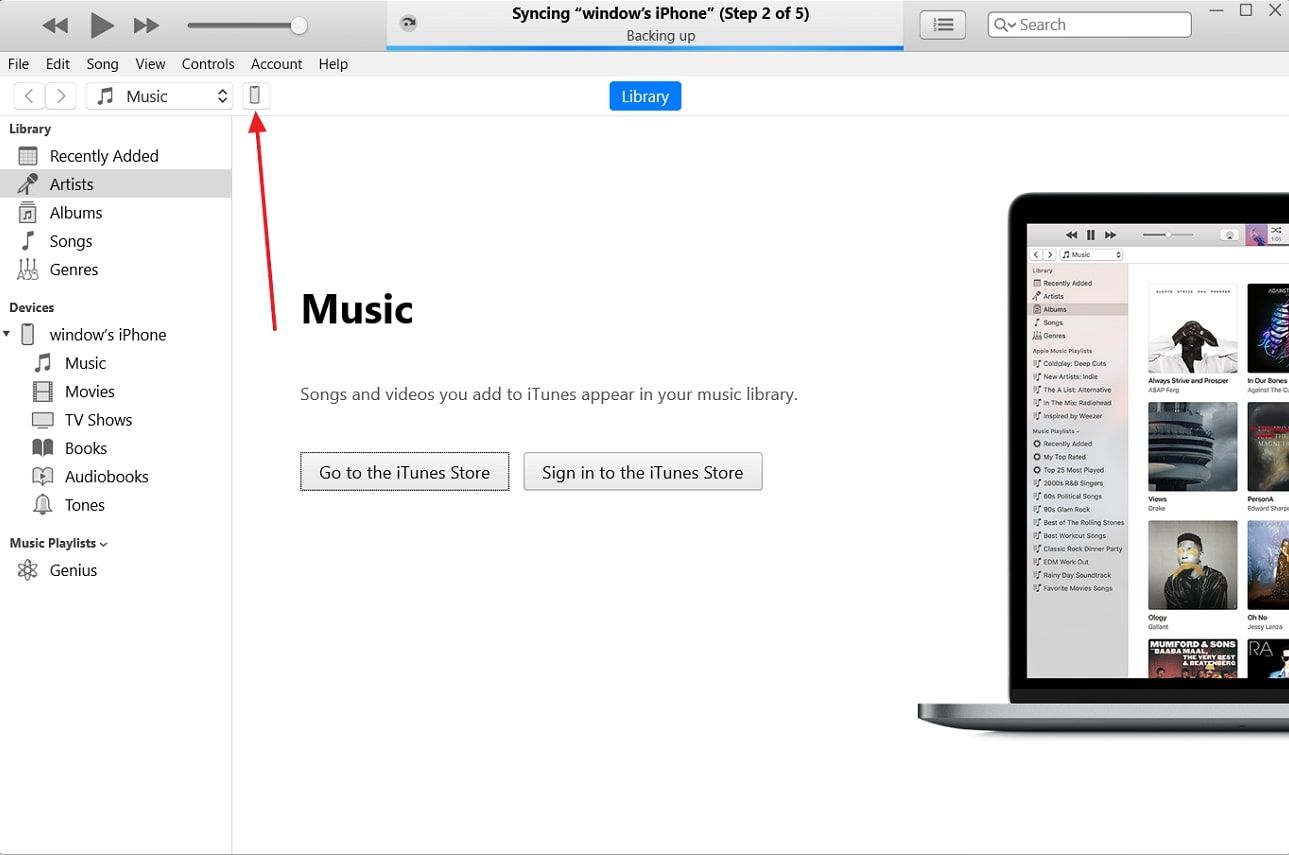Screen dimensions: 1289x855
Task: Click into the Search field
Action: click(1100, 25)
